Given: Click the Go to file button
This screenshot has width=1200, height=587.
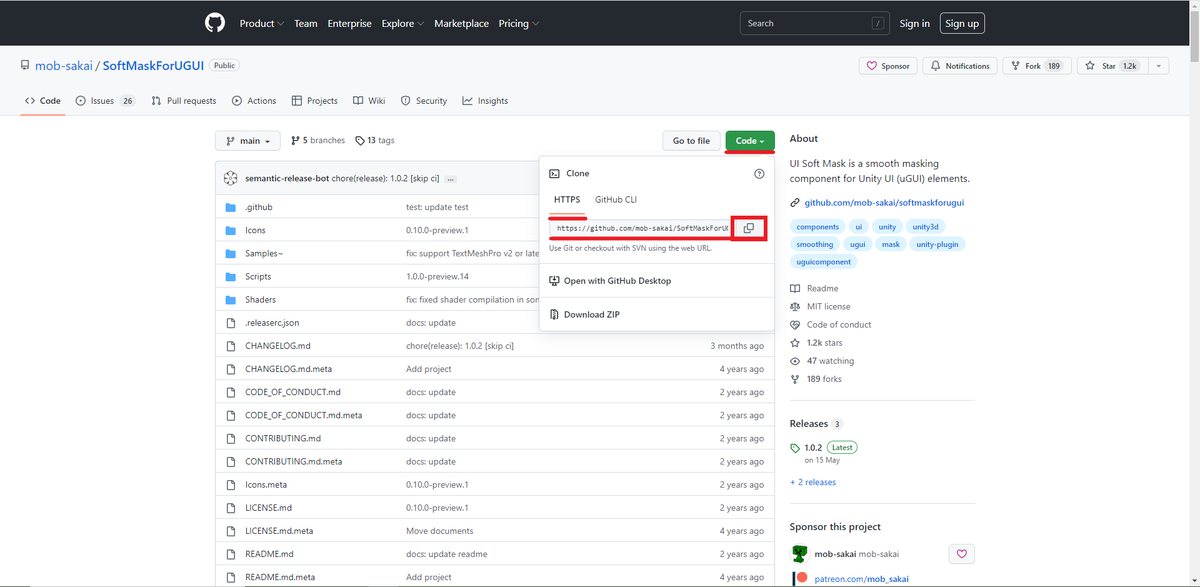Looking at the screenshot, I should (691, 141).
